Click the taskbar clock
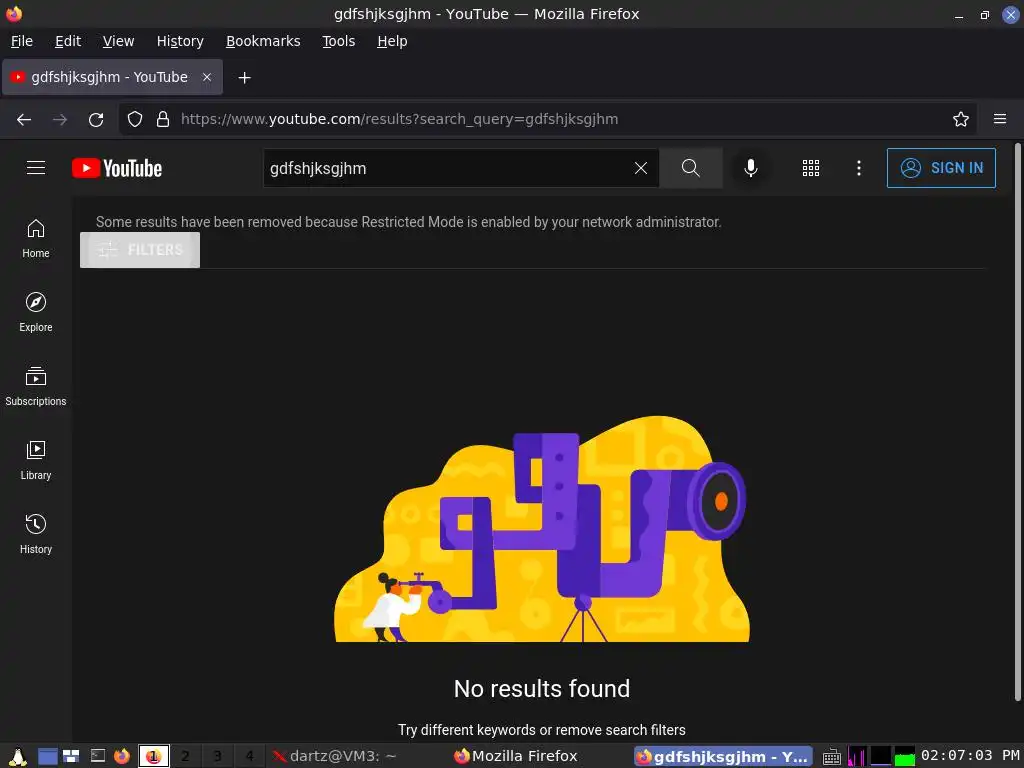1024x768 pixels. click(969, 756)
